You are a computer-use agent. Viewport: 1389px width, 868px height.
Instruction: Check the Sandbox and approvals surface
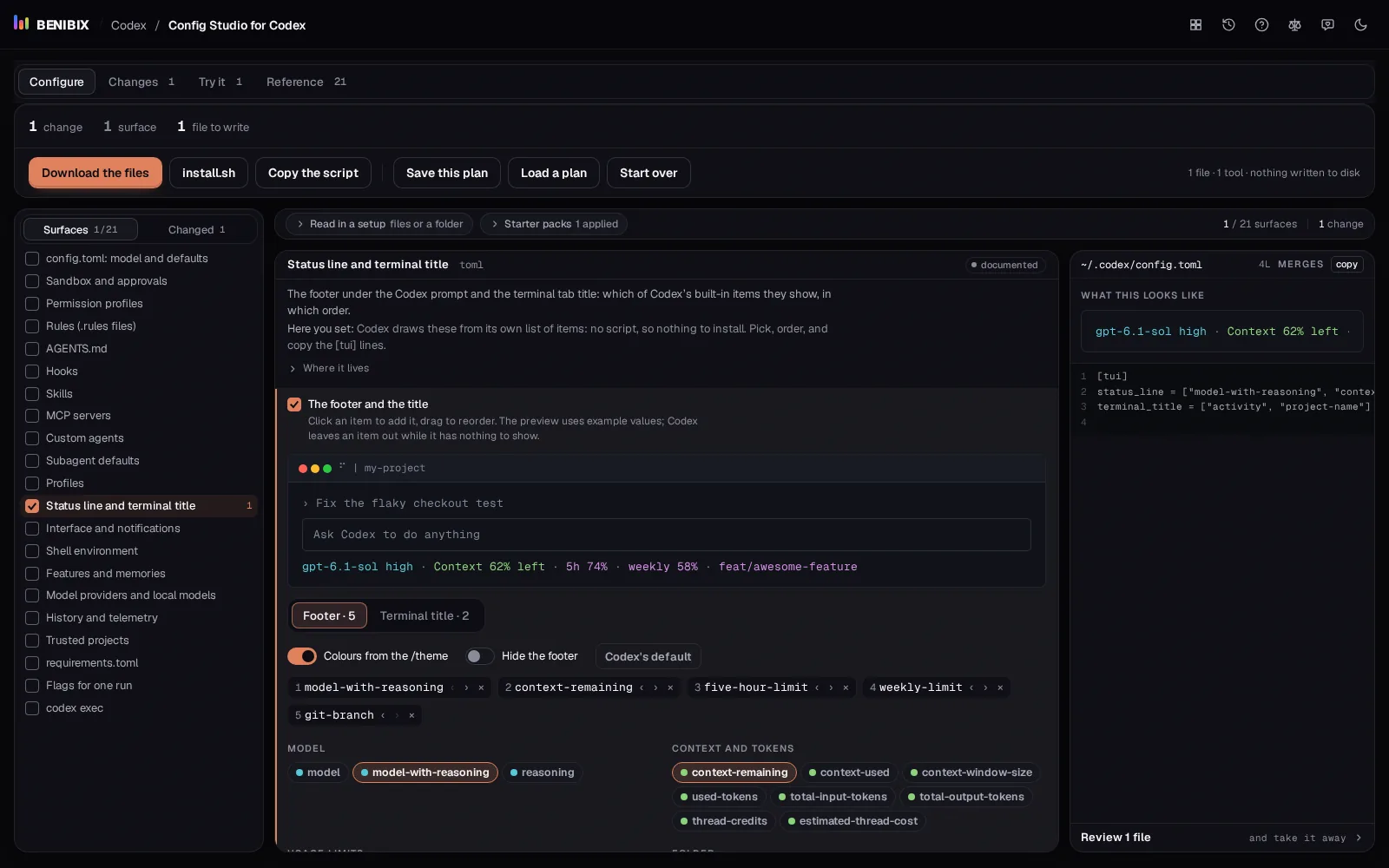pos(32,281)
